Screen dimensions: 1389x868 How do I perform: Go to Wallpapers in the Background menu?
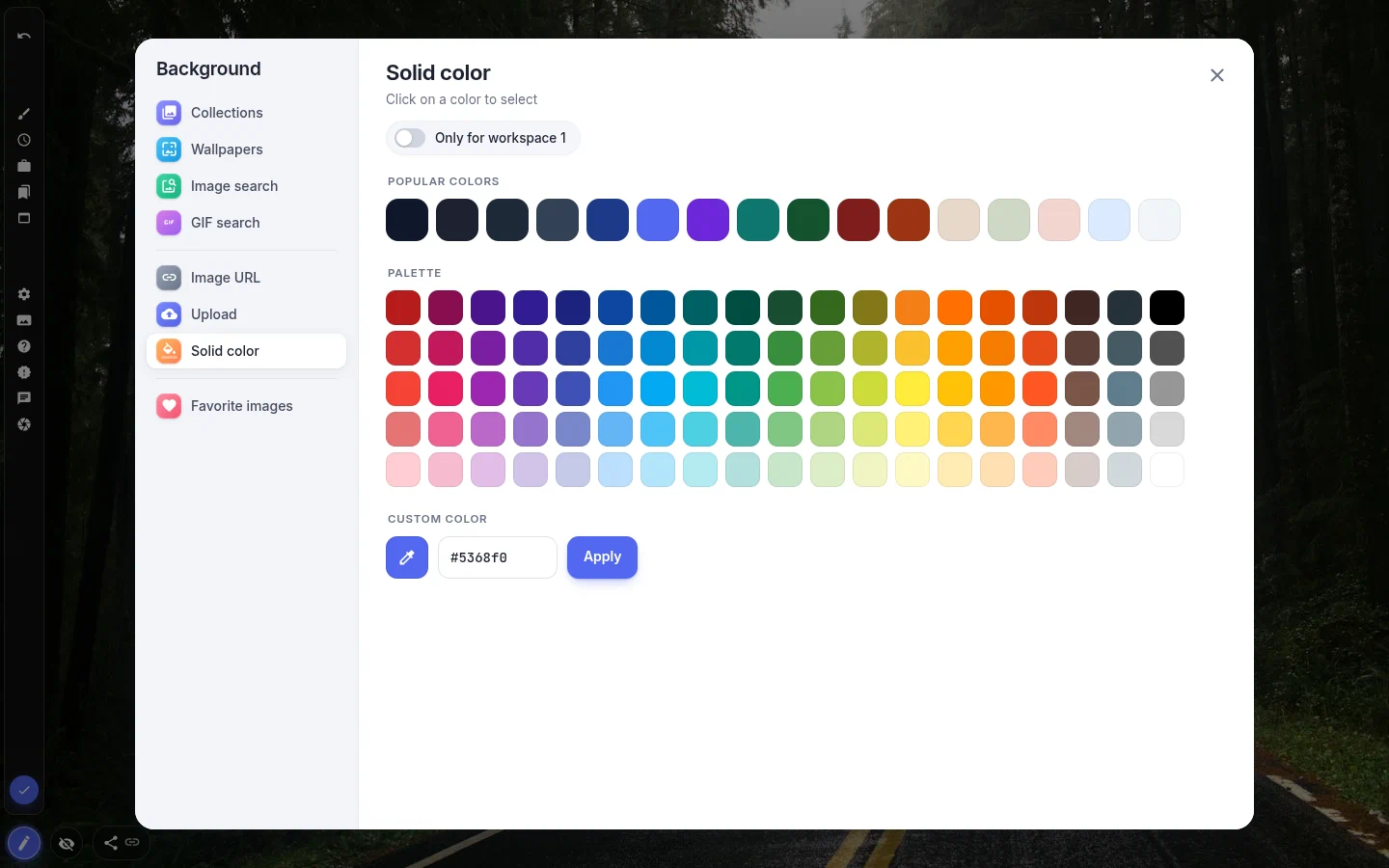coord(246,149)
